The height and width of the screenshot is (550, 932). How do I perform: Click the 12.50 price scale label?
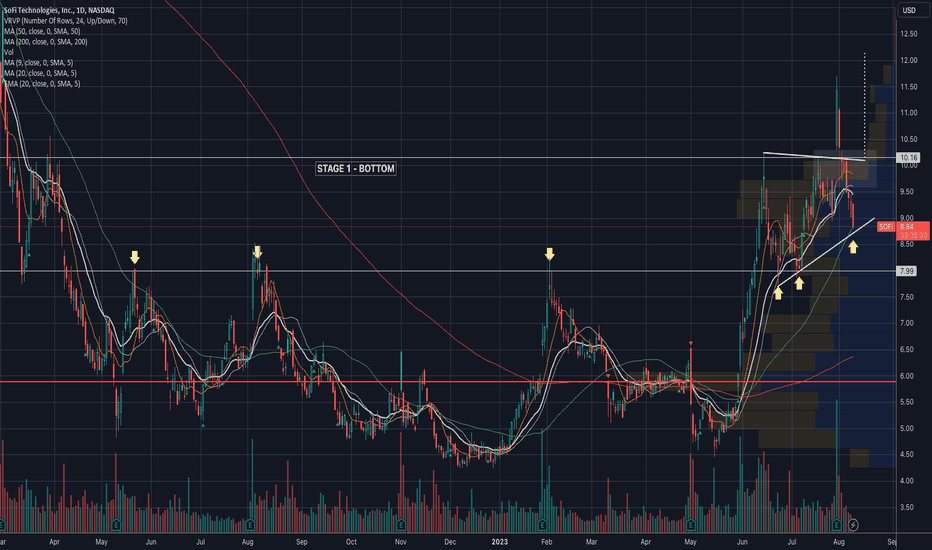909,34
